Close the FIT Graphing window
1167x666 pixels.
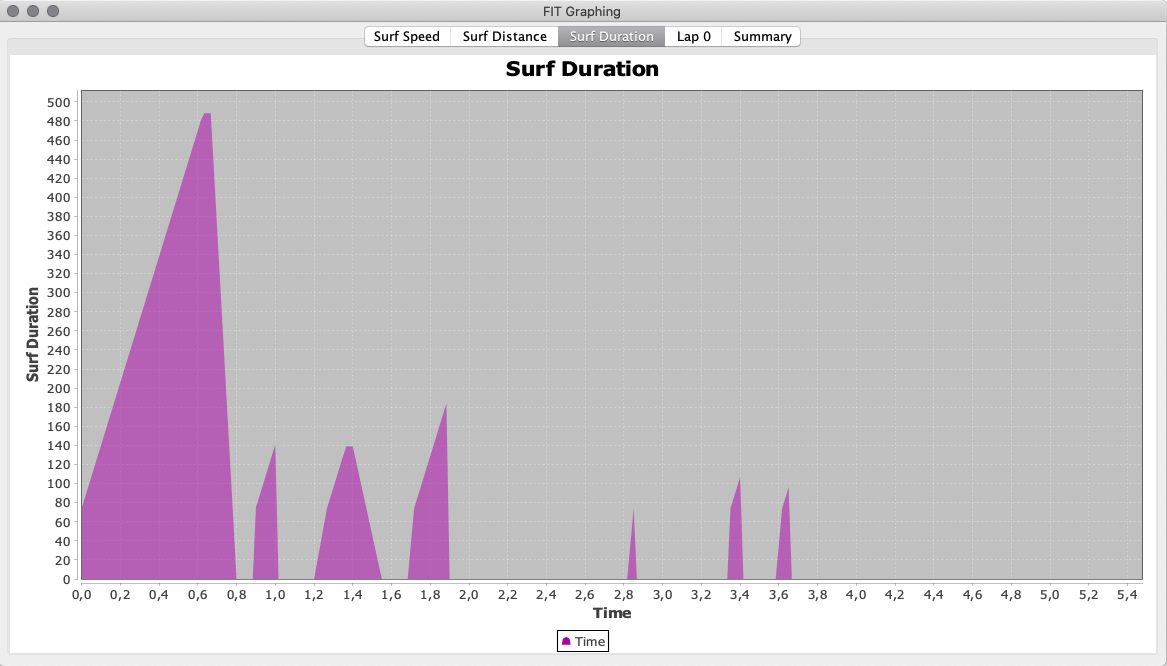13,11
